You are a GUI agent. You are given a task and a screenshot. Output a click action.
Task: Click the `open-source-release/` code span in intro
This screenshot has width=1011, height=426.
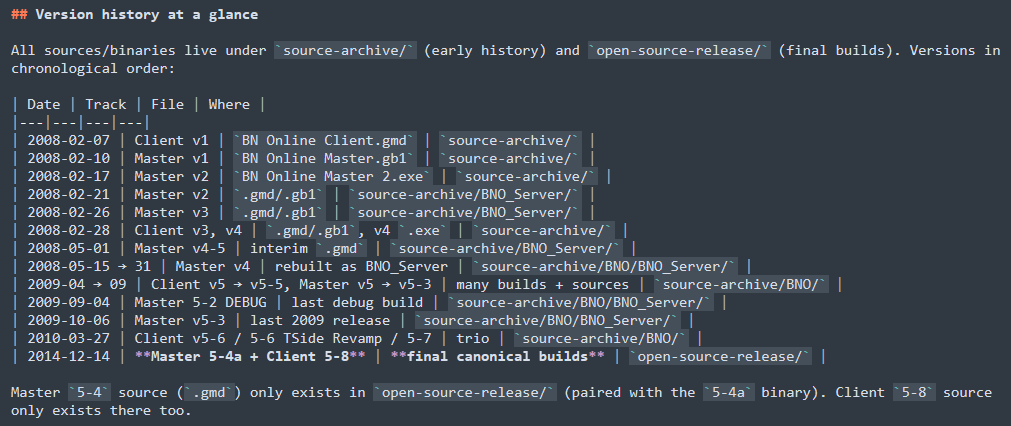[679, 50]
